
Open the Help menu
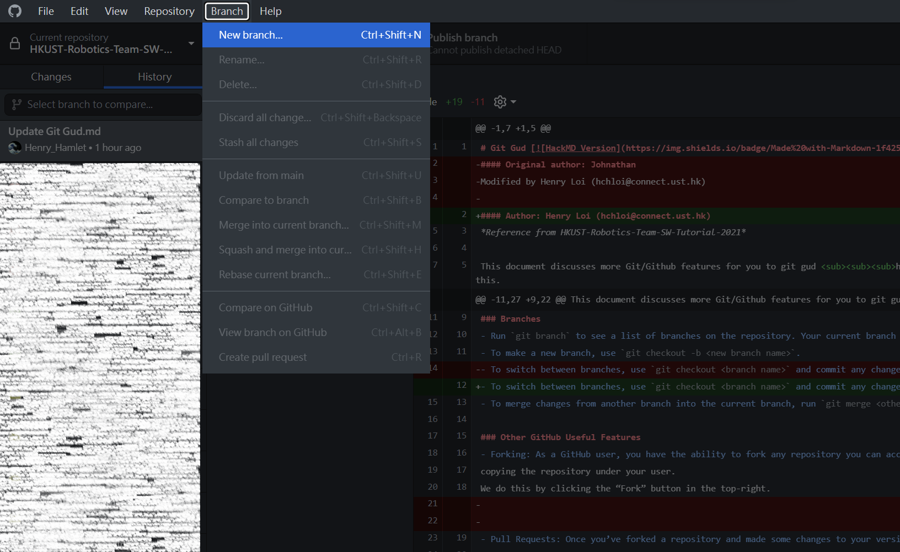pos(270,11)
